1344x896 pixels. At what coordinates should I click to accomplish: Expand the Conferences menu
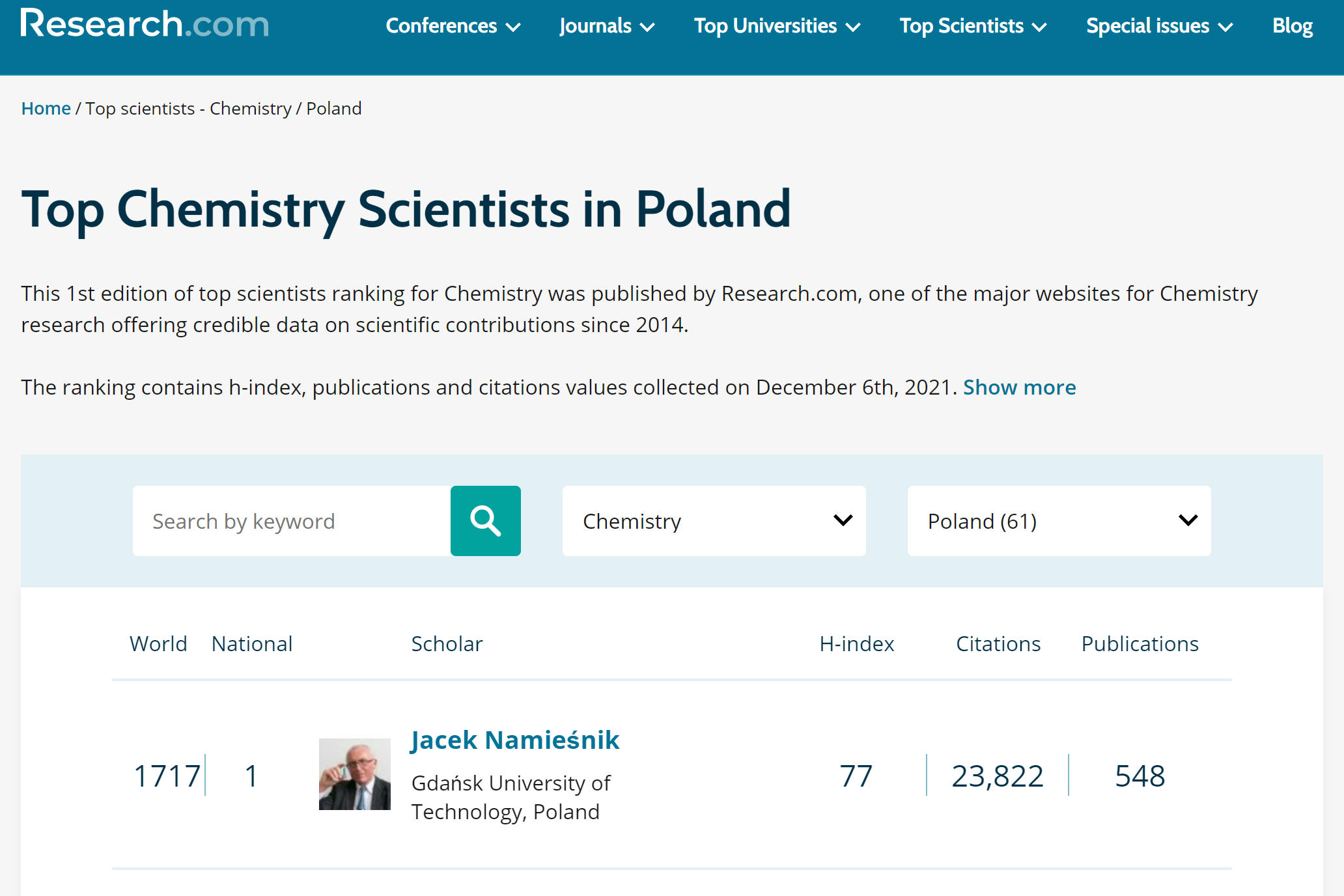pos(453,26)
